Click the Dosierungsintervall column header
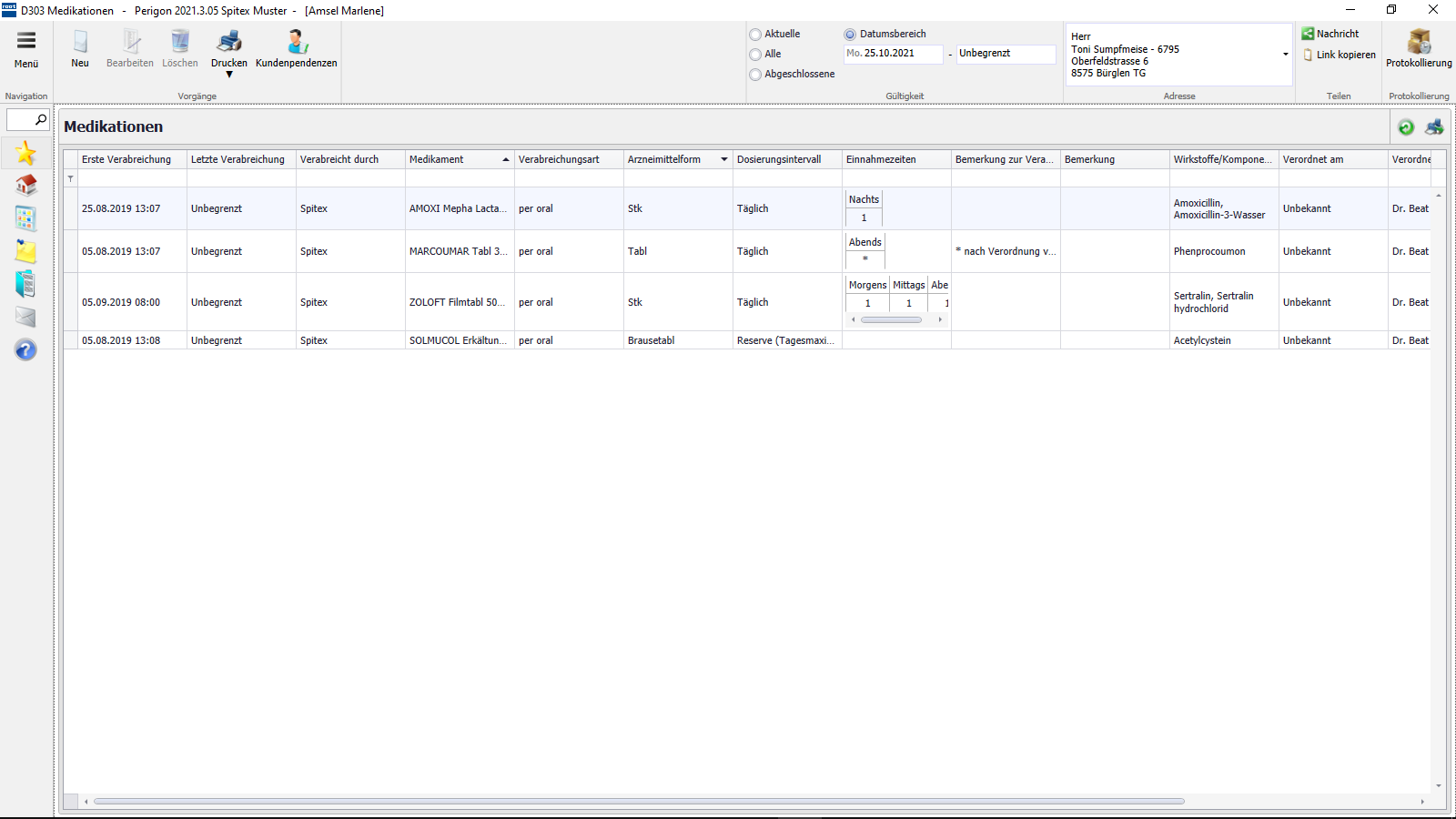 pos(779,159)
